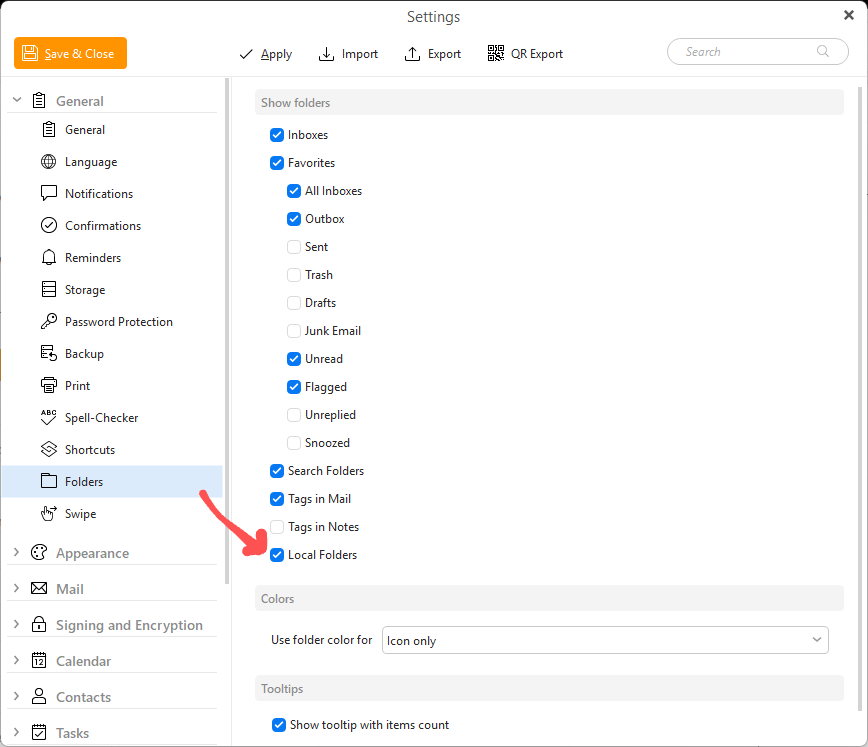
Task: Click the Spell-Checker ABC icon
Action: (x=49, y=417)
